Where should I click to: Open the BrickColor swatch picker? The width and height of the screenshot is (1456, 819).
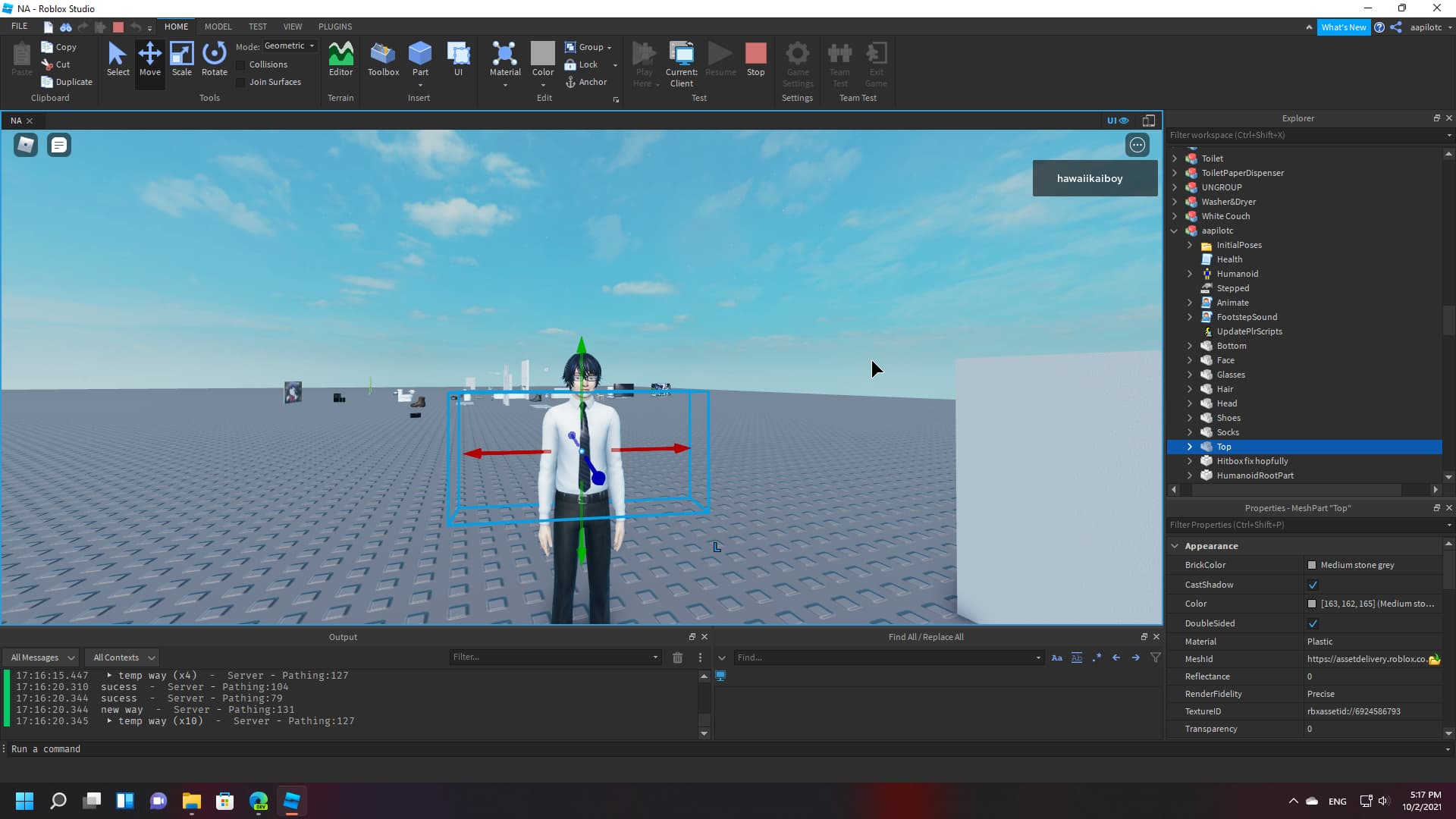(x=1313, y=565)
